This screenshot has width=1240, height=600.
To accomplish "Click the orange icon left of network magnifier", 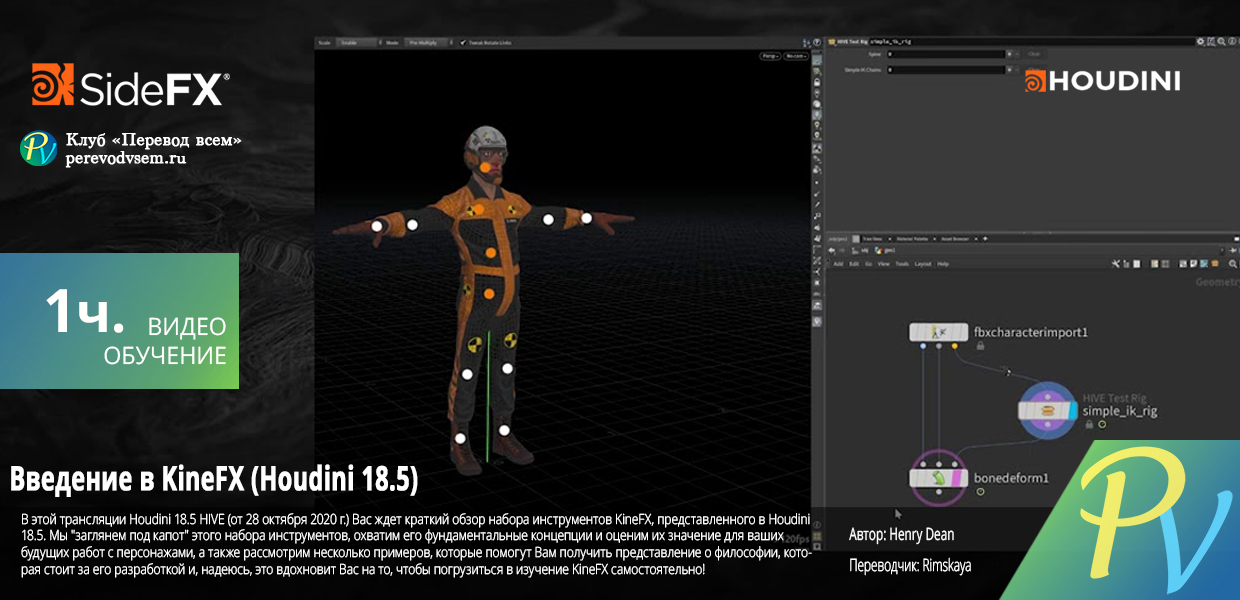I will point(1215,264).
